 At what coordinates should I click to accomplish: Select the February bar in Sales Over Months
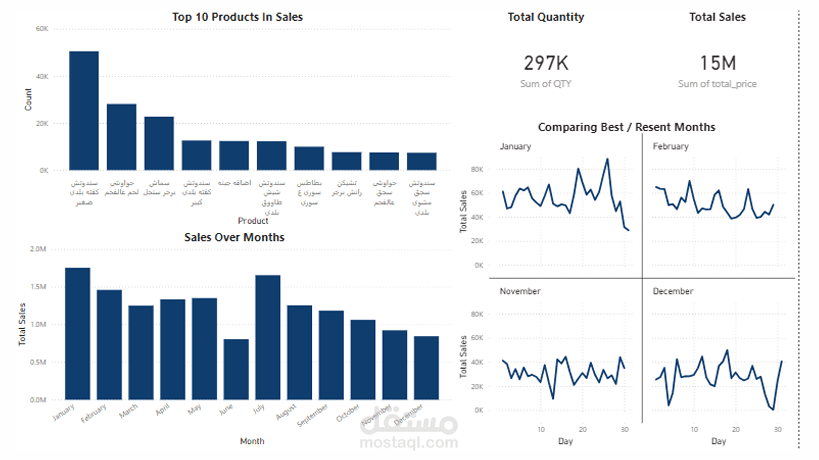[x=109, y=345]
